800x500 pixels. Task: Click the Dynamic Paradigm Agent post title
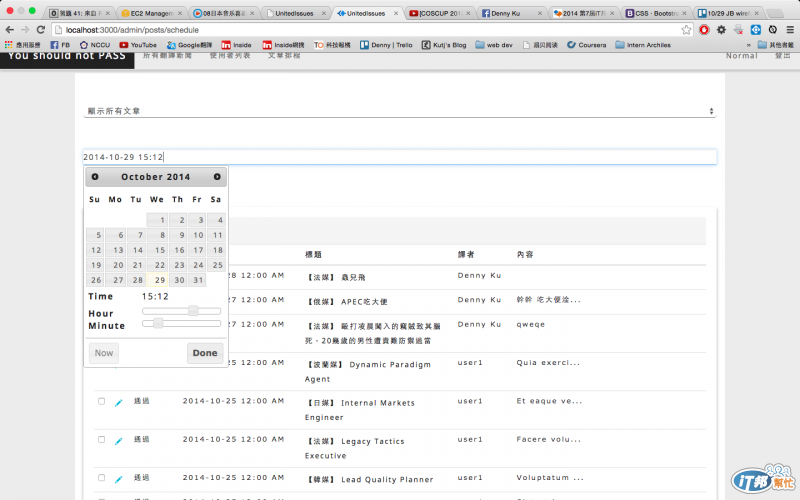[368, 371]
